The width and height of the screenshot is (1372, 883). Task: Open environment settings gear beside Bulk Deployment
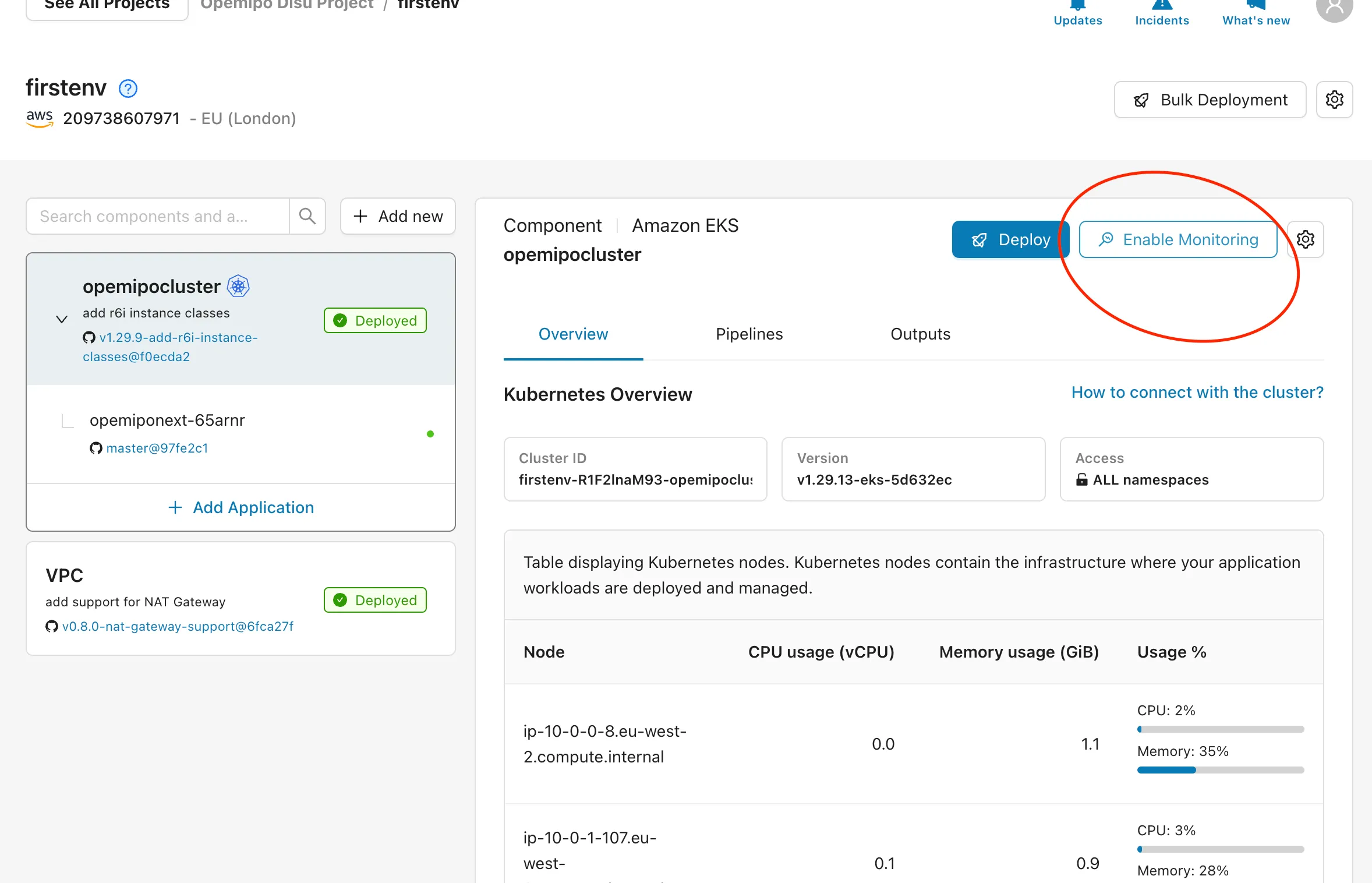click(x=1334, y=100)
